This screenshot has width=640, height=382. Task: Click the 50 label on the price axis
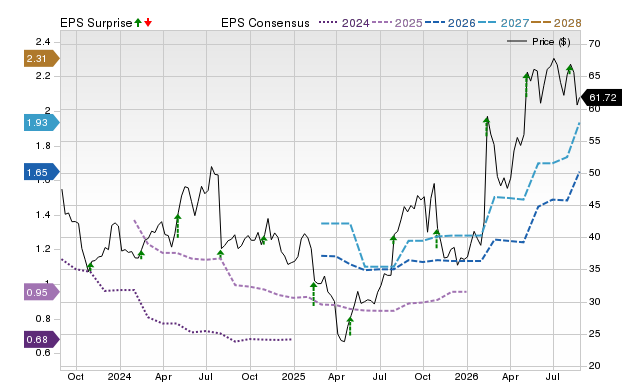(594, 173)
